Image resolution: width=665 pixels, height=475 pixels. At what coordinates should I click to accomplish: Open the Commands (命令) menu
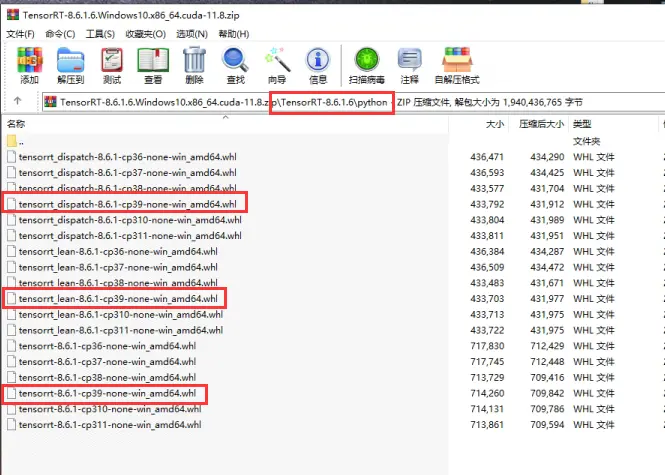60,34
